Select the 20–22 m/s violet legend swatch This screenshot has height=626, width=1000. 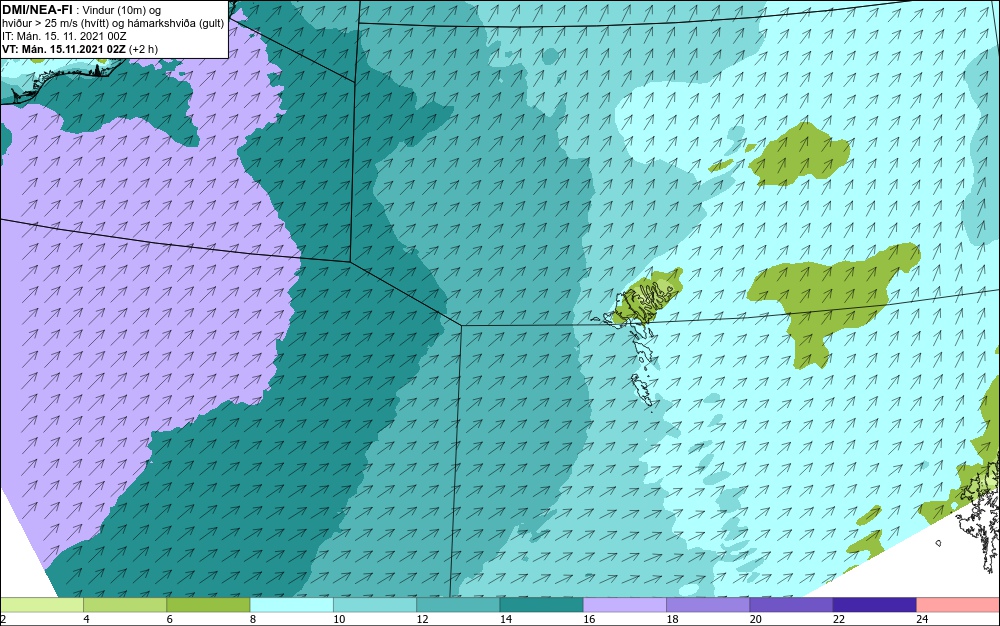coord(791,604)
